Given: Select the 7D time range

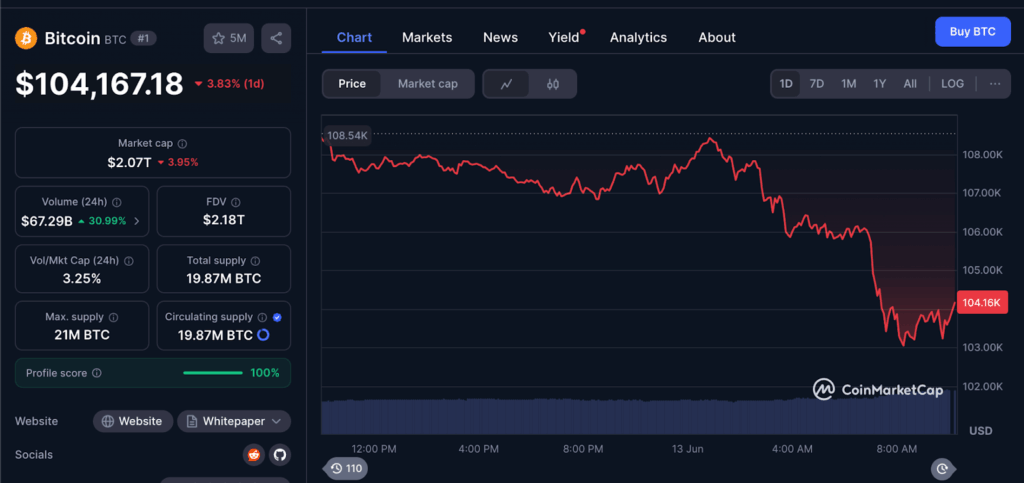Looking at the screenshot, I should [816, 84].
